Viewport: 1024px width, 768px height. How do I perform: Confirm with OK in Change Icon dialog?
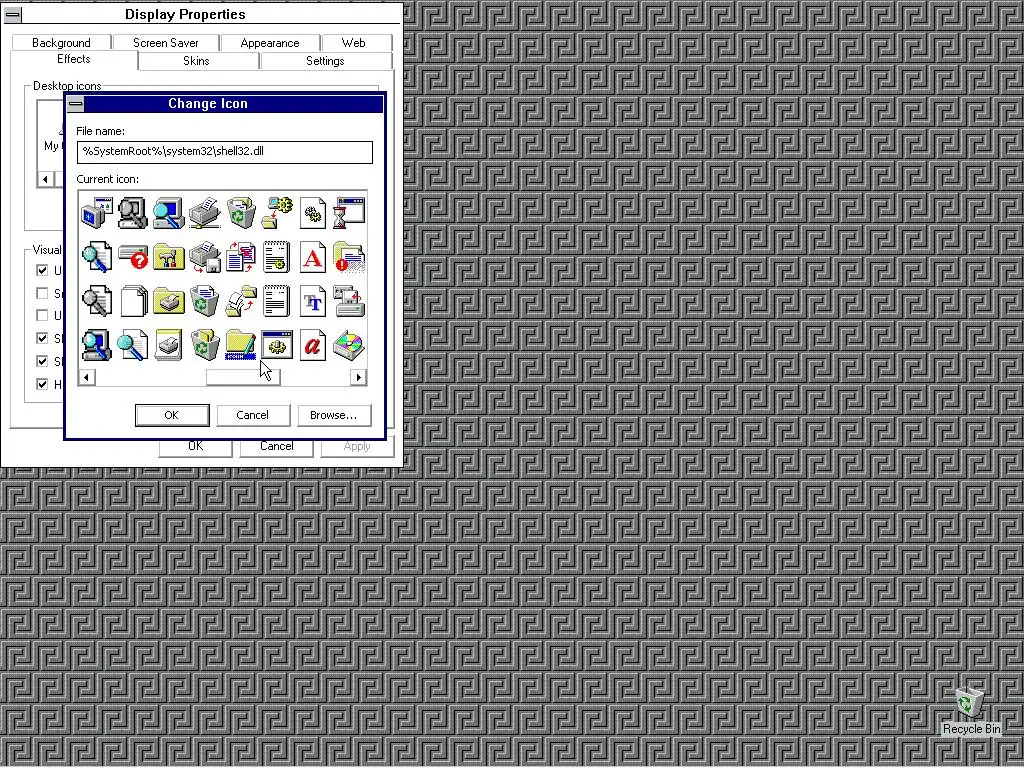[x=172, y=415]
